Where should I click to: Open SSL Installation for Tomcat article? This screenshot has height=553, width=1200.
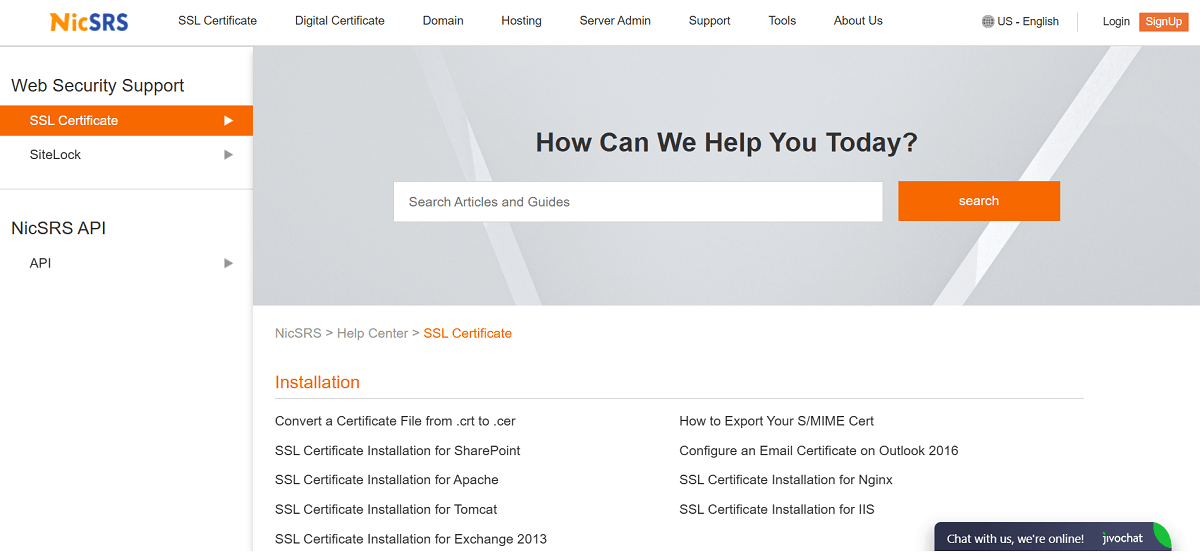386,510
